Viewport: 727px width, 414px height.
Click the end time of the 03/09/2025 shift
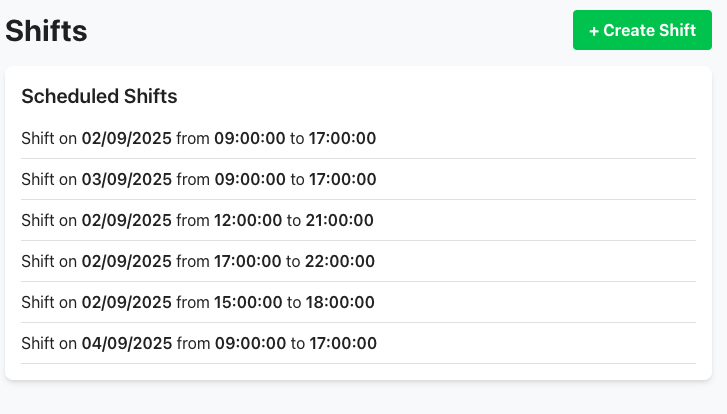coord(342,180)
